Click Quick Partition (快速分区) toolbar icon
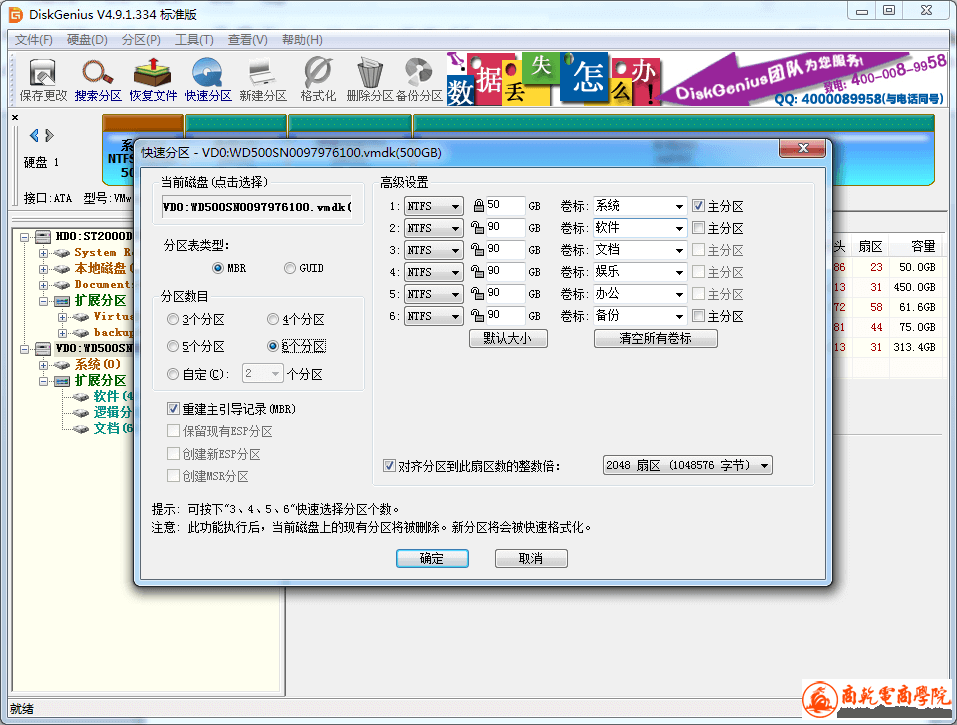The width and height of the screenshot is (957, 725). 208,80
